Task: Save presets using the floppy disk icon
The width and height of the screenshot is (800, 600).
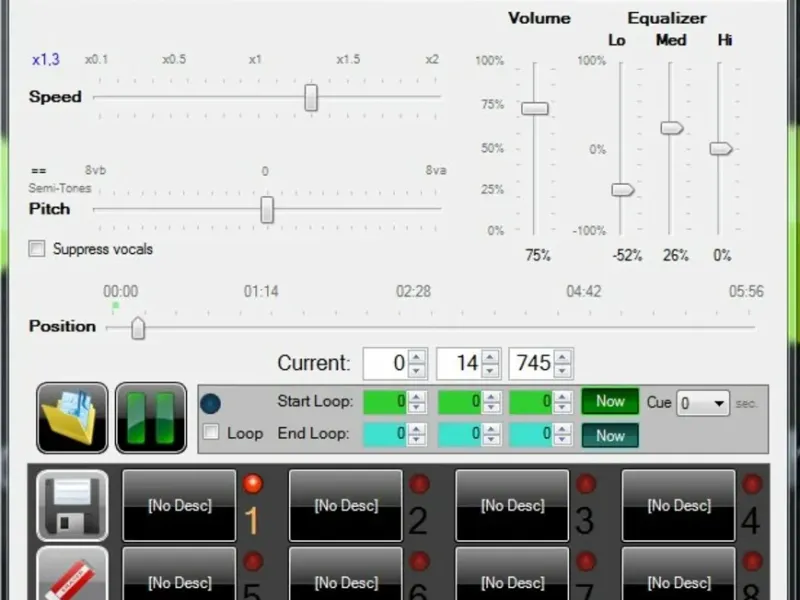Action: (72, 505)
